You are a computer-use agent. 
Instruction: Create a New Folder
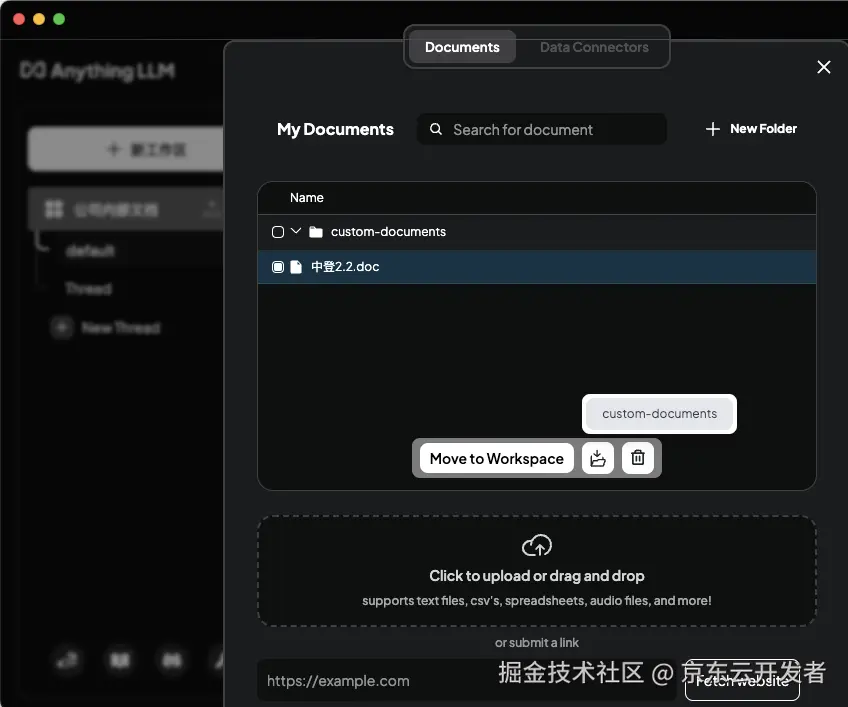751,129
